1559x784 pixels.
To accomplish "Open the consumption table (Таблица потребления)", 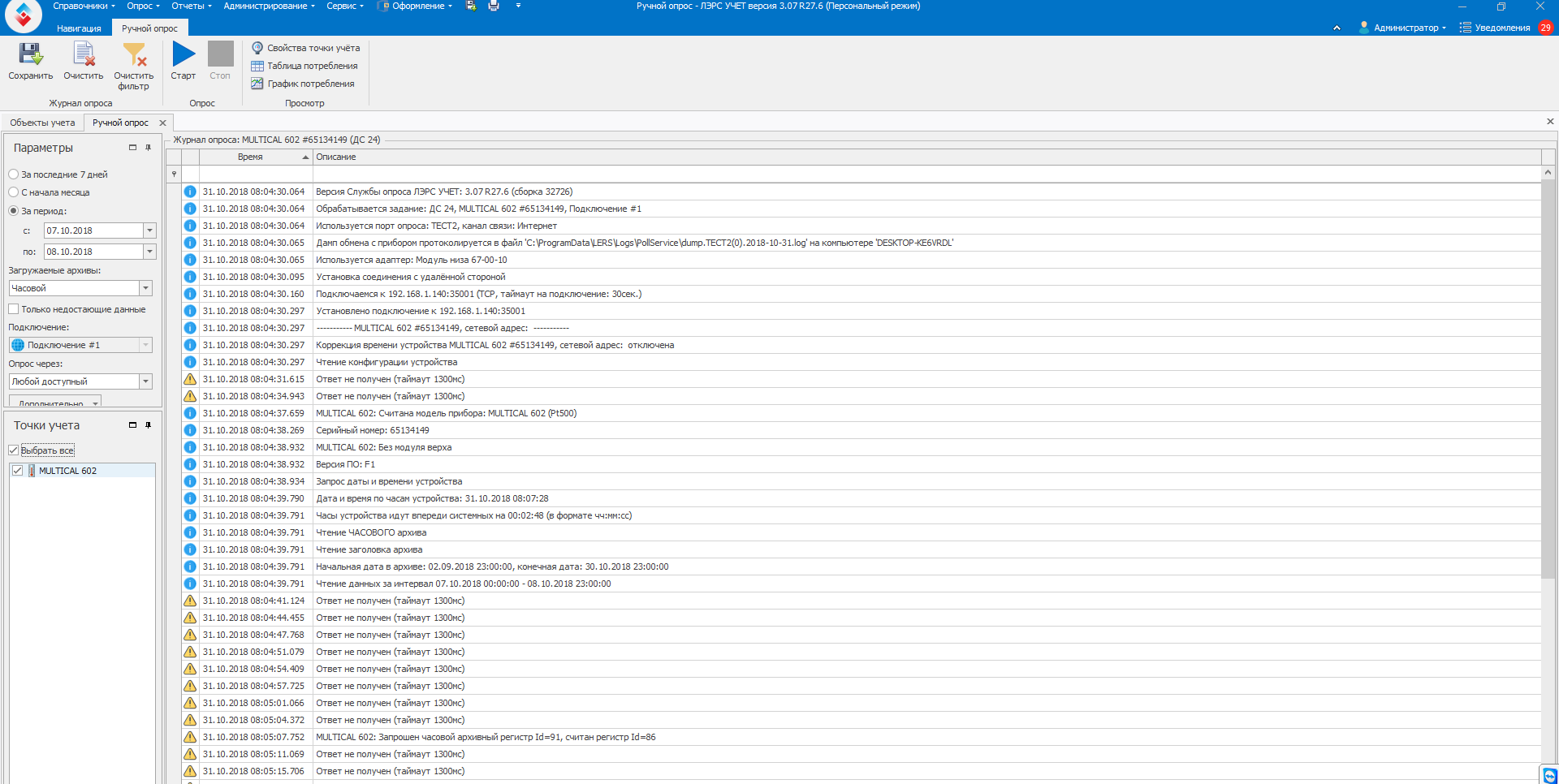I will [x=304, y=66].
